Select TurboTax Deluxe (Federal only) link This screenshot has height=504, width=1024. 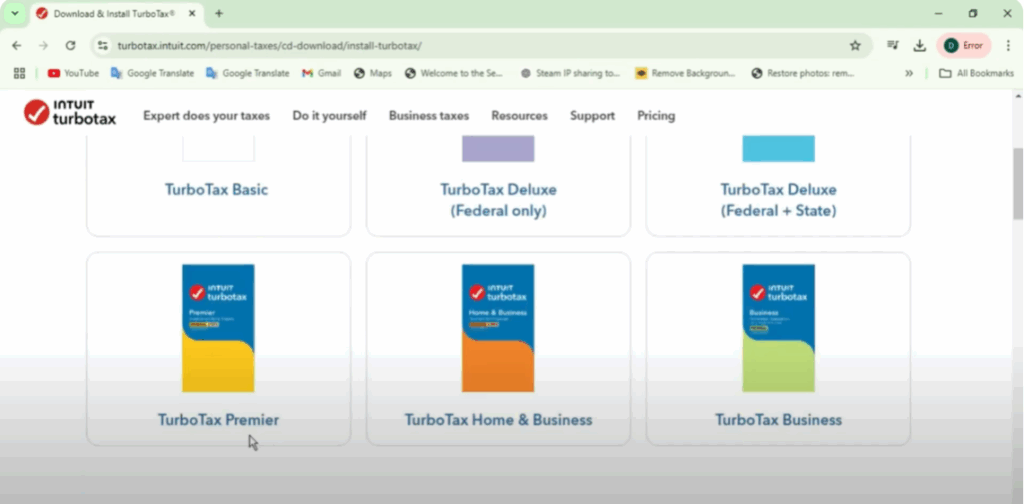498,200
